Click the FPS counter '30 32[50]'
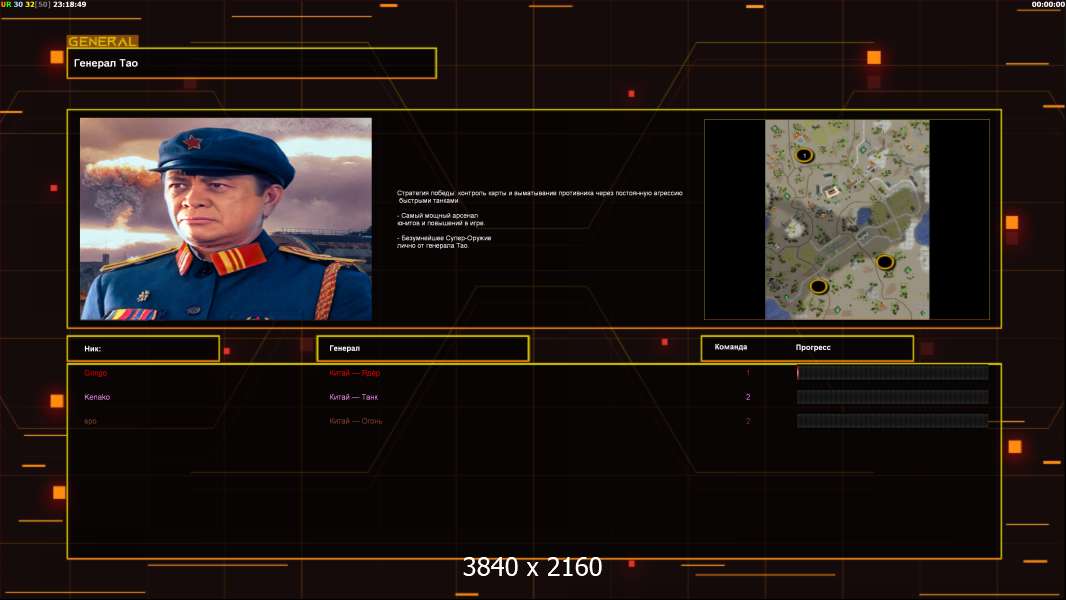The height and width of the screenshot is (600, 1066). click(32, 4)
